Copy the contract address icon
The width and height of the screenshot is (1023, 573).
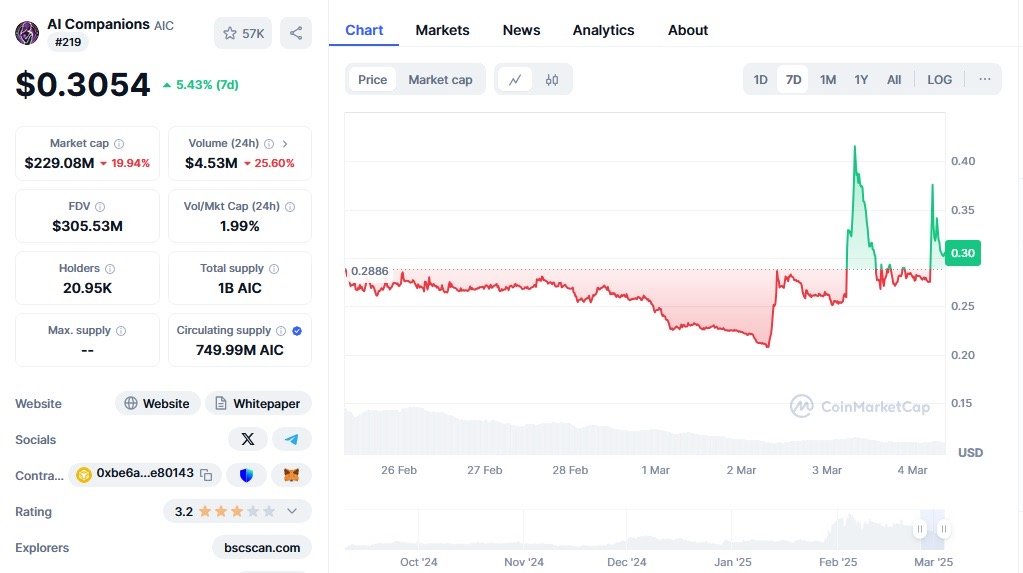click(x=206, y=474)
